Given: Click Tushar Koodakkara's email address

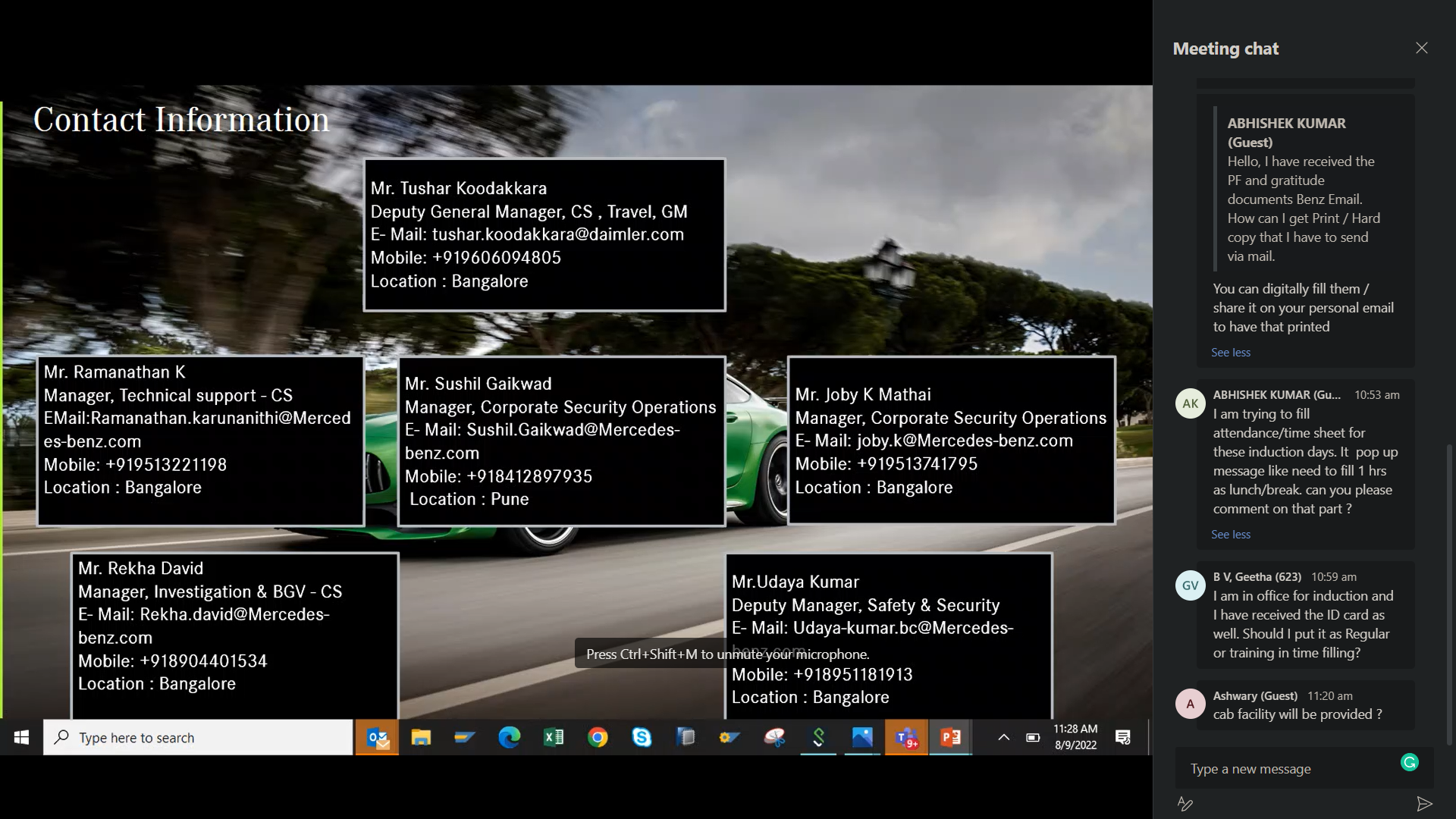Looking at the screenshot, I should point(558,234).
